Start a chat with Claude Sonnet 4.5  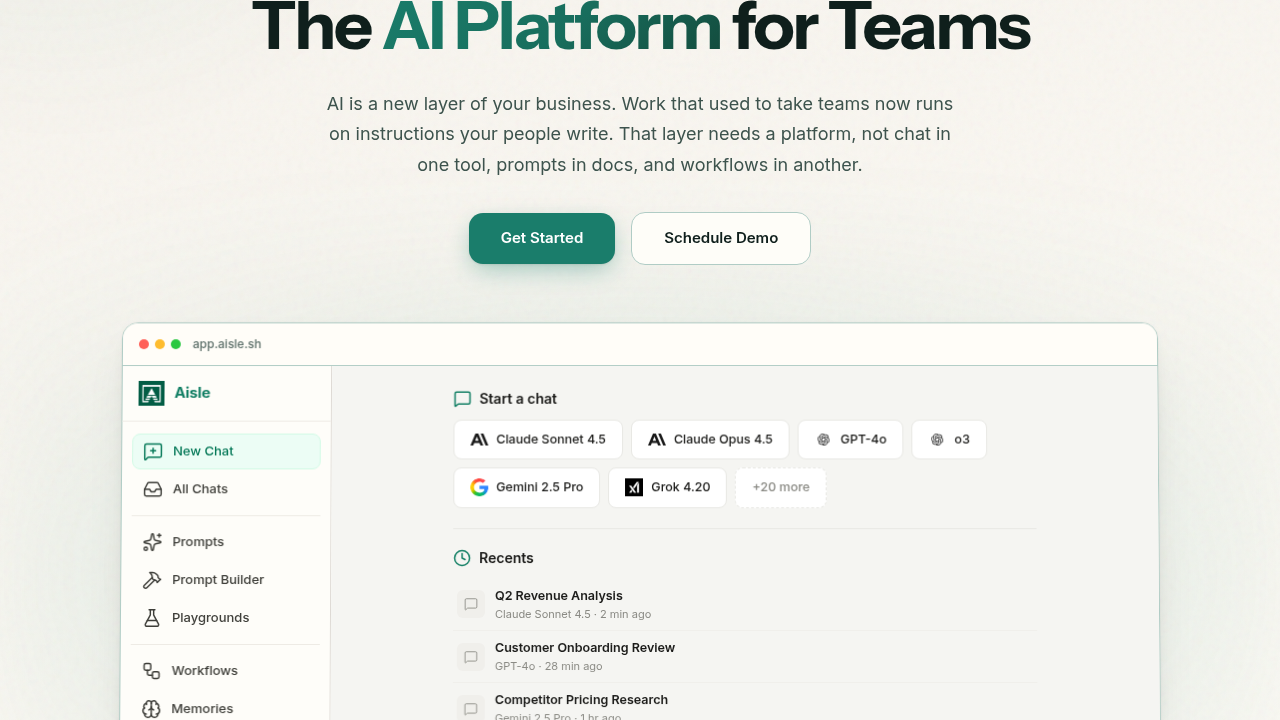[538, 439]
